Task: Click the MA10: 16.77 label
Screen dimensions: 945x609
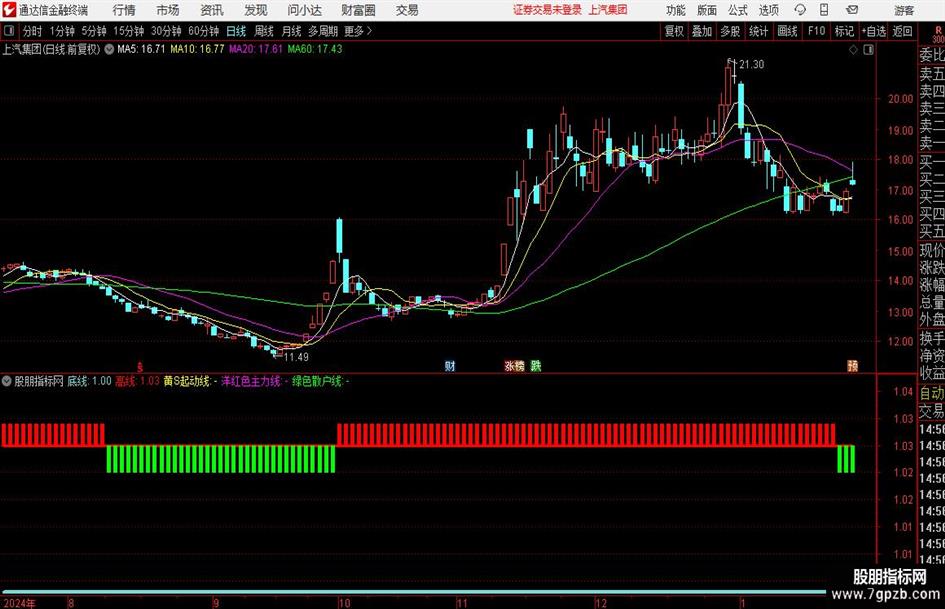Action: point(197,49)
